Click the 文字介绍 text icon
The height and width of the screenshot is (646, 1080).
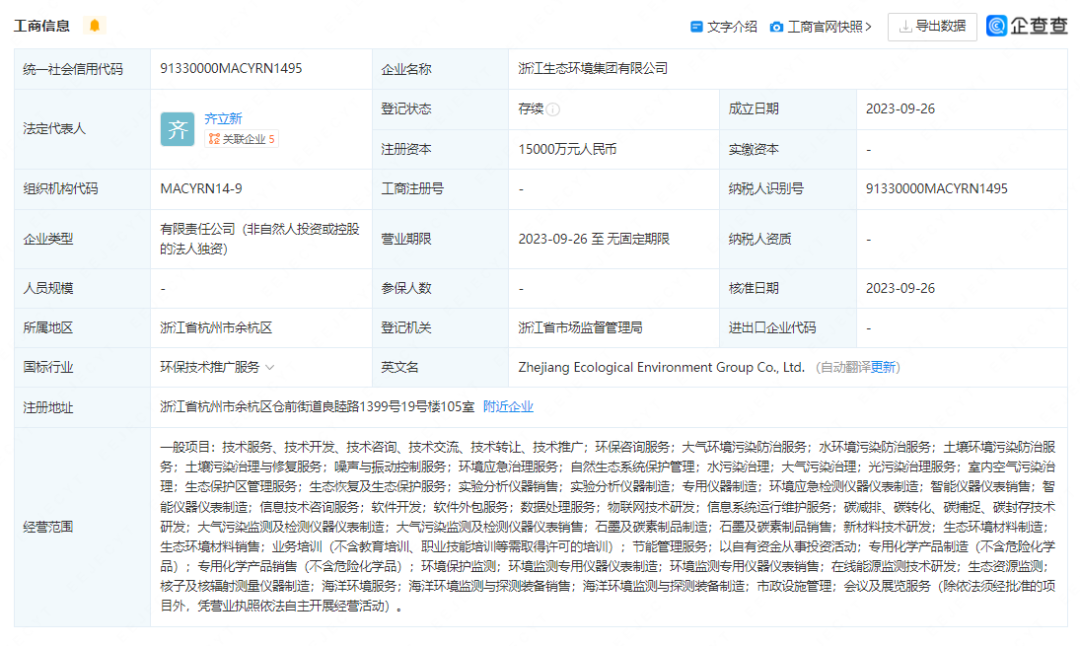pyautogui.click(x=697, y=27)
